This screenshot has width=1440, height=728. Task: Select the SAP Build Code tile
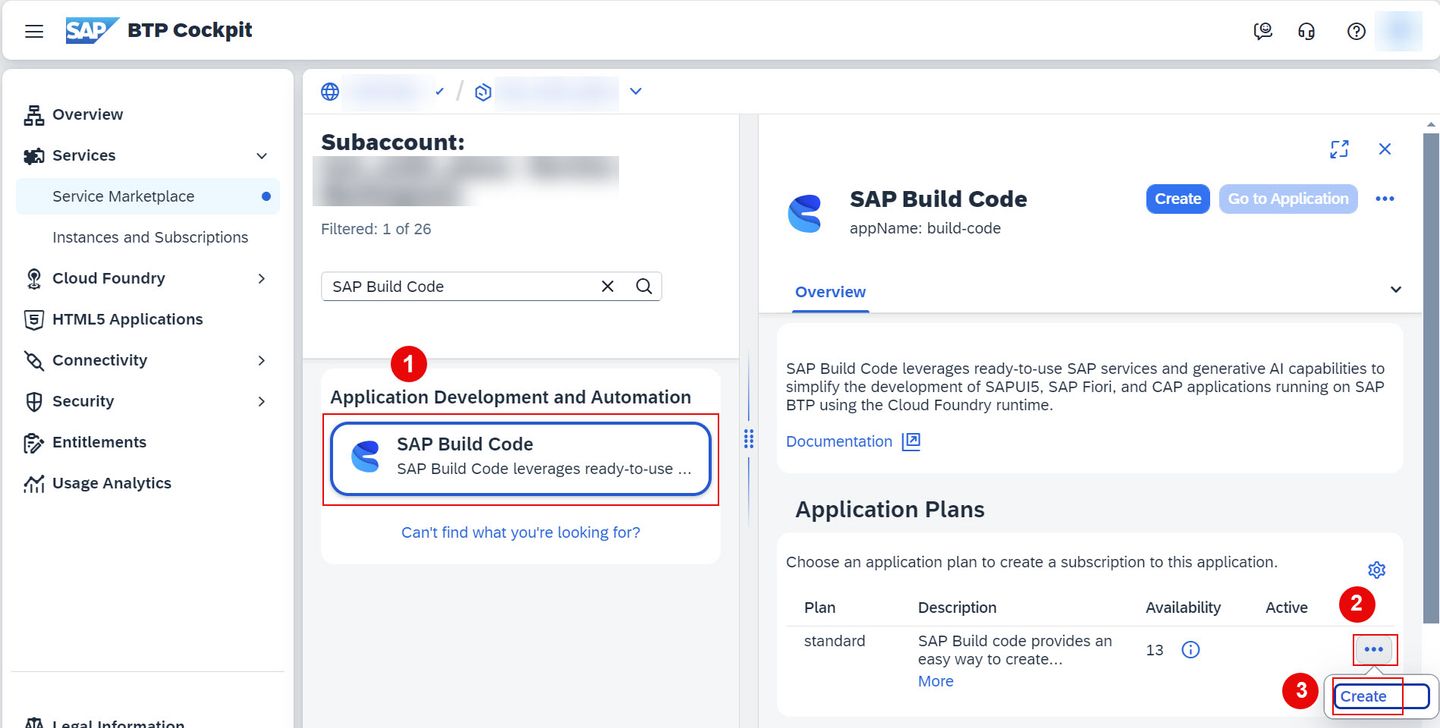520,458
